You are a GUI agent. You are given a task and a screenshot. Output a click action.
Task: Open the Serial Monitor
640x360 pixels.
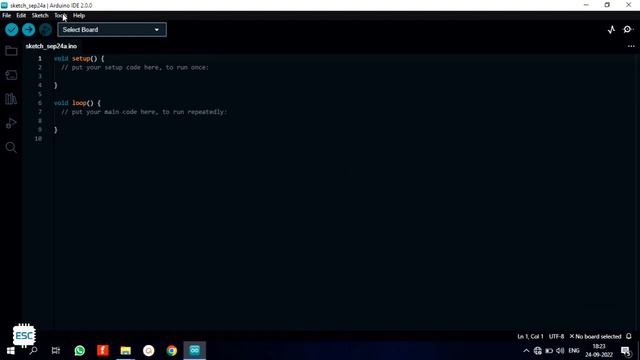pos(628,29)
